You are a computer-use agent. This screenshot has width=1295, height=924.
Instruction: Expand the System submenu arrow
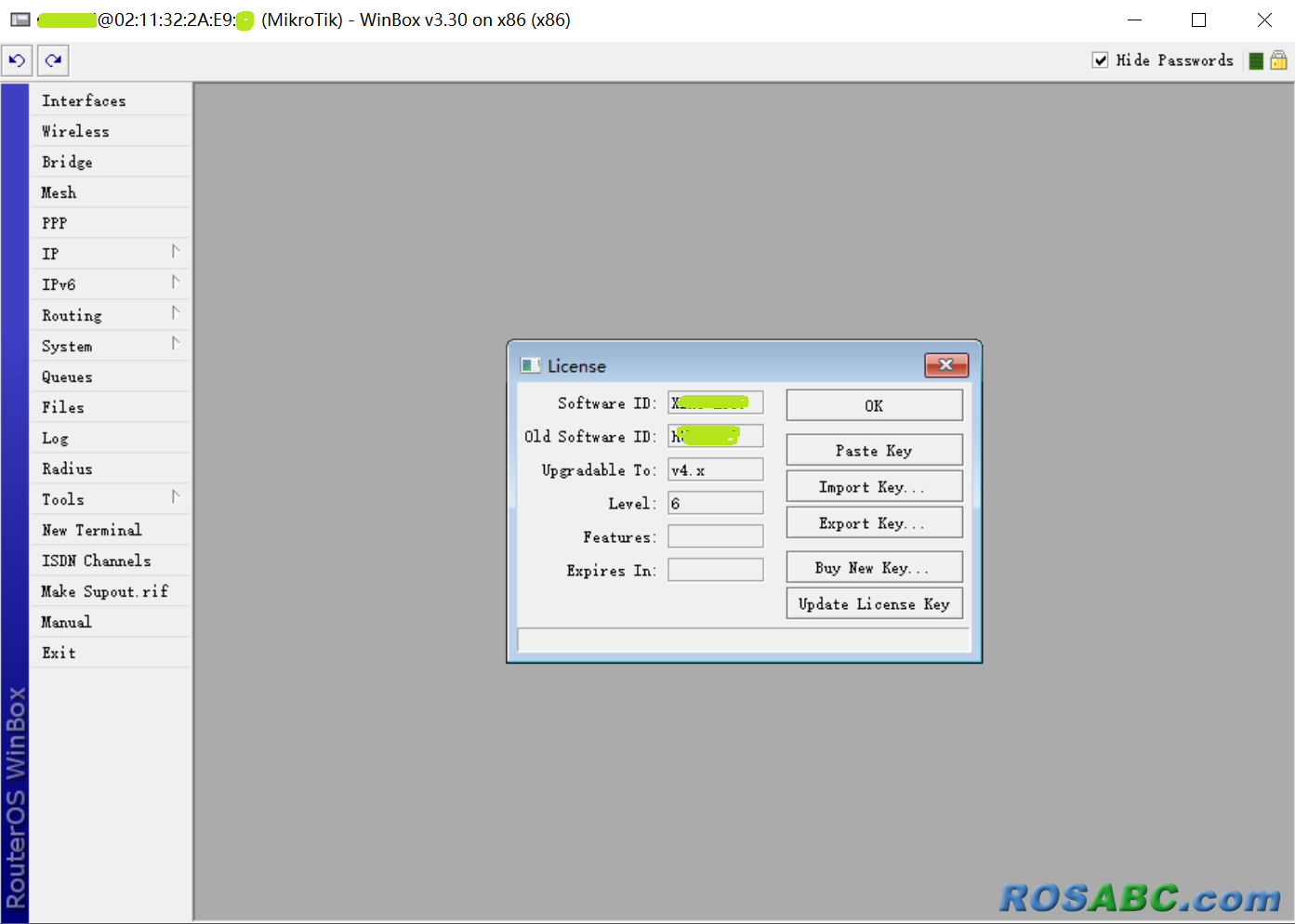coord(175,344)
